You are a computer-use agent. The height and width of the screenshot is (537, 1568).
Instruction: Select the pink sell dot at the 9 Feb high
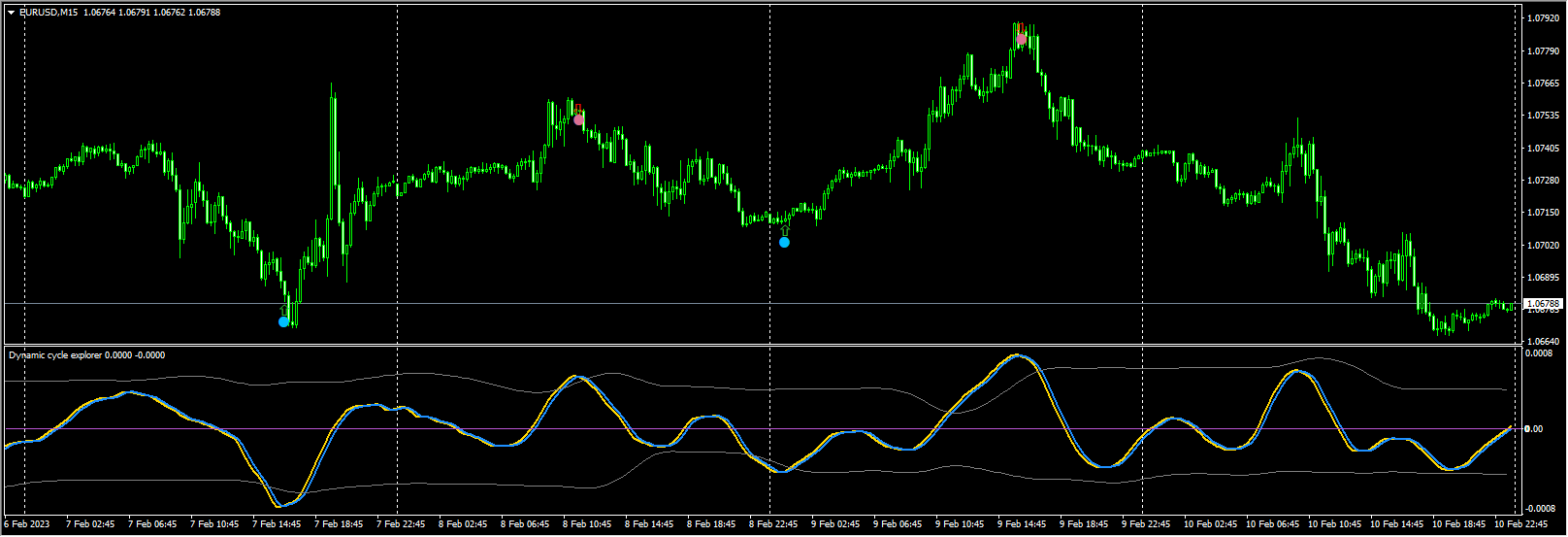click(x=1022, y=39)
